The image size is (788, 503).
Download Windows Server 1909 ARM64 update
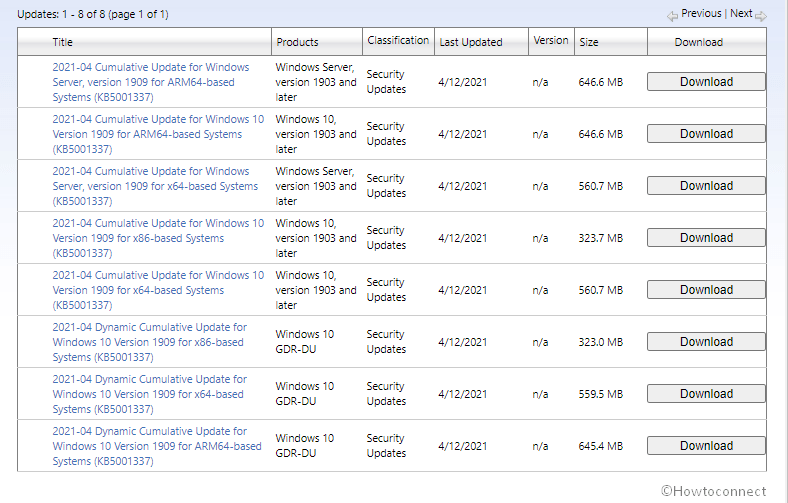(706, 82)
